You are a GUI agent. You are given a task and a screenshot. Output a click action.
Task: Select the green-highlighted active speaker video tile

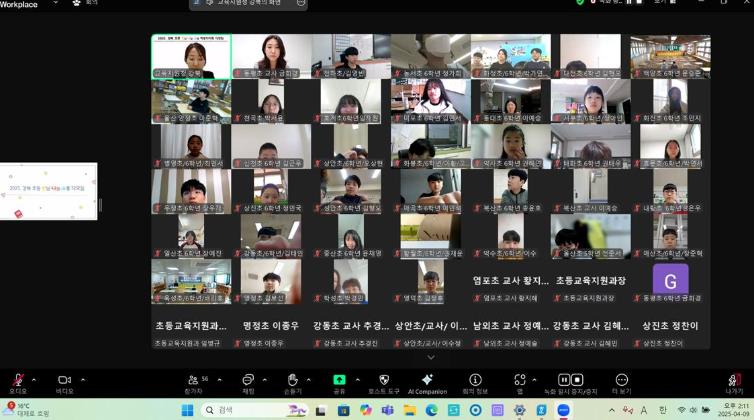[191, 56]
